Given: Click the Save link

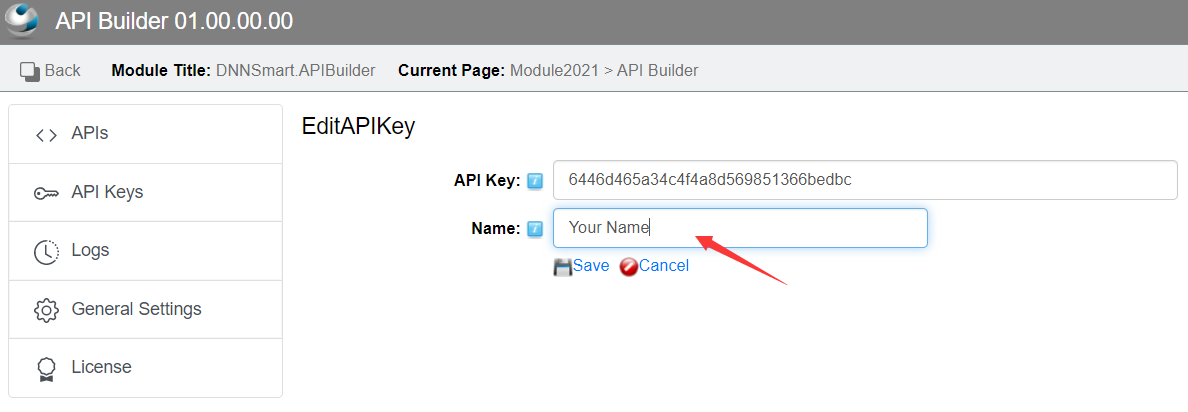Looking at the screenshot, I should tap(591, 266).
